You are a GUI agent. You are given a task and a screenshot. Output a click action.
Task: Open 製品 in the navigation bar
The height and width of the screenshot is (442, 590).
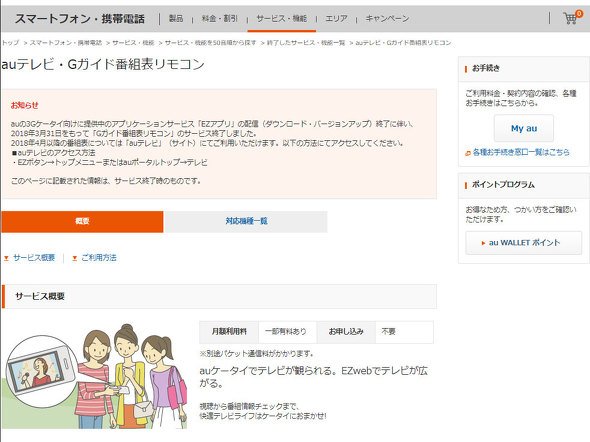point(176,18)
